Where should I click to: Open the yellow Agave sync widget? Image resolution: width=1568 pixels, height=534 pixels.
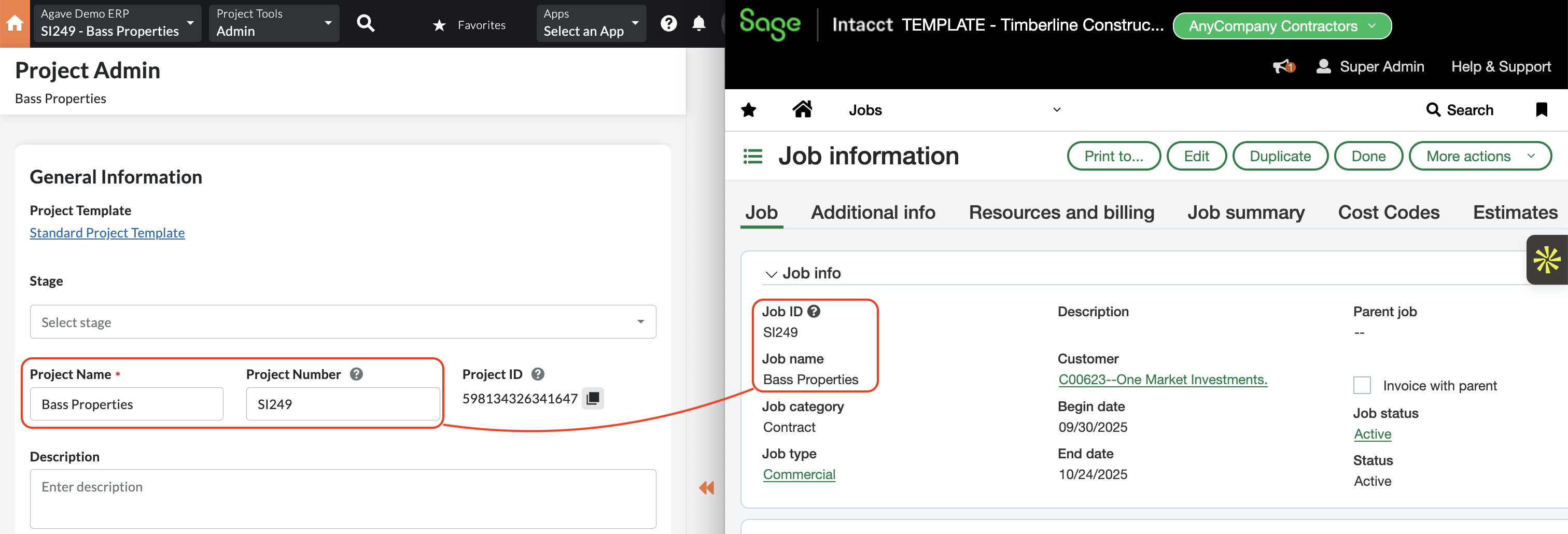coord(1547,259)
